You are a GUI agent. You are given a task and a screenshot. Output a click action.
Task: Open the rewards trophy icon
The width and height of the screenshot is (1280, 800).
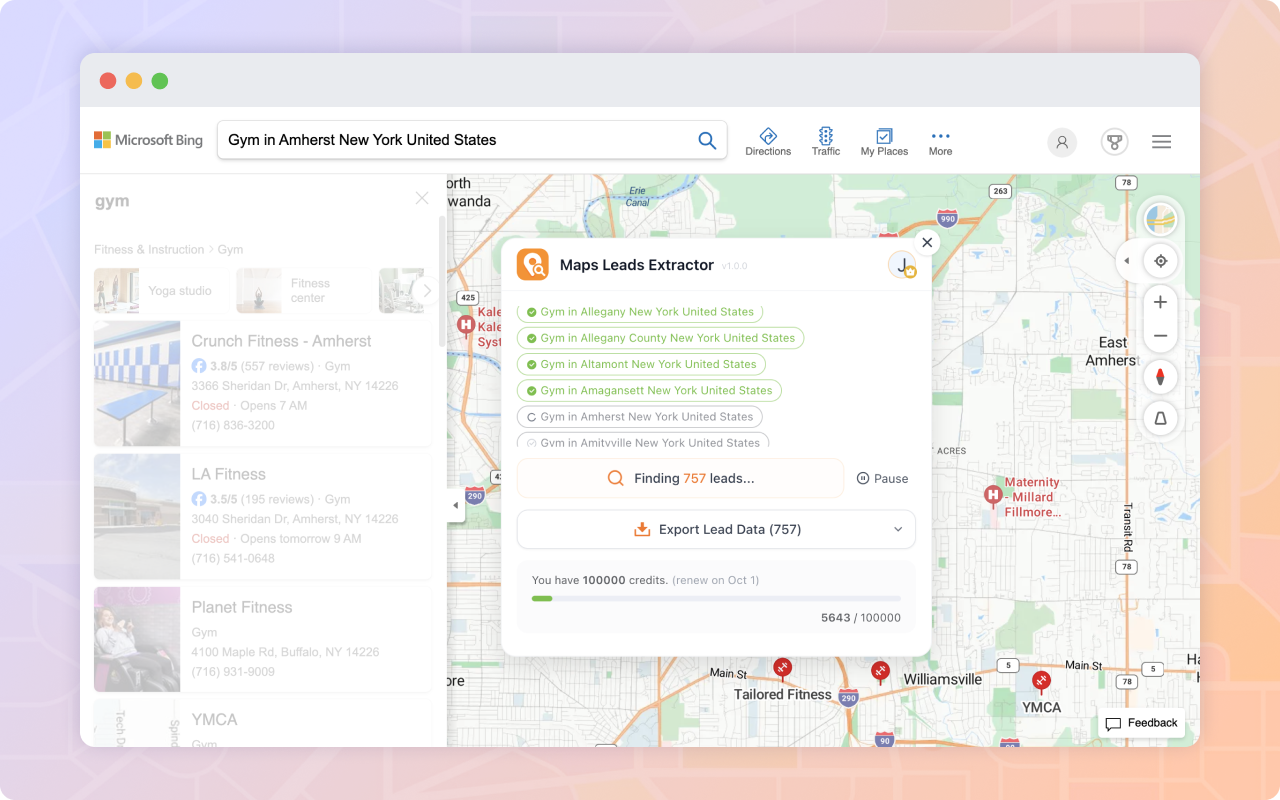click(1115, 142)
